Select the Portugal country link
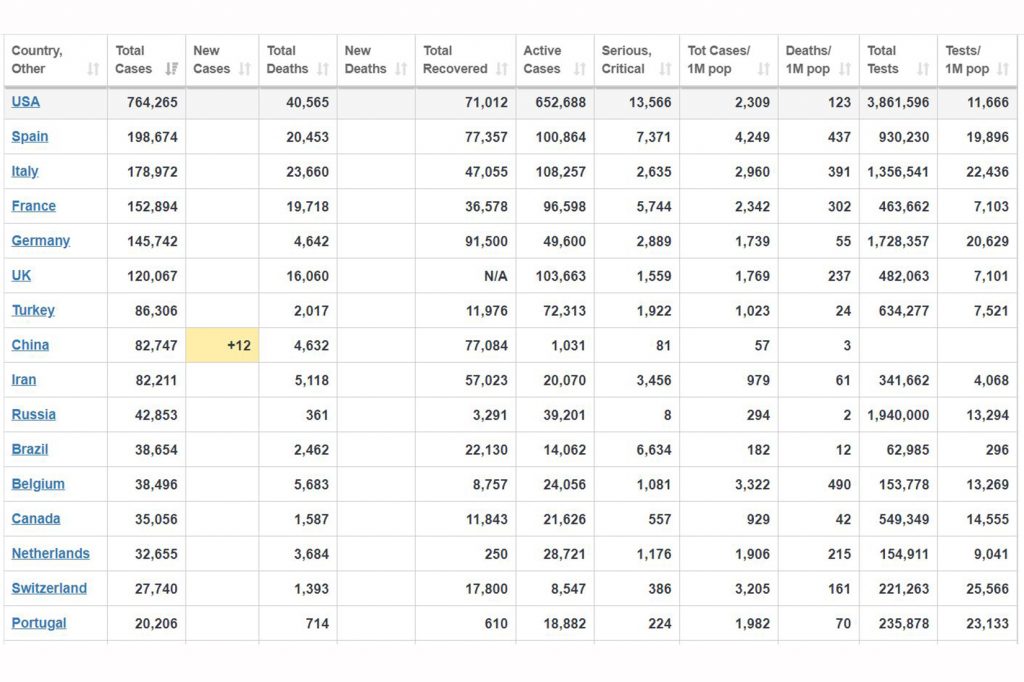The height and width of the screenshot is (682, 1024). (39, 623)
